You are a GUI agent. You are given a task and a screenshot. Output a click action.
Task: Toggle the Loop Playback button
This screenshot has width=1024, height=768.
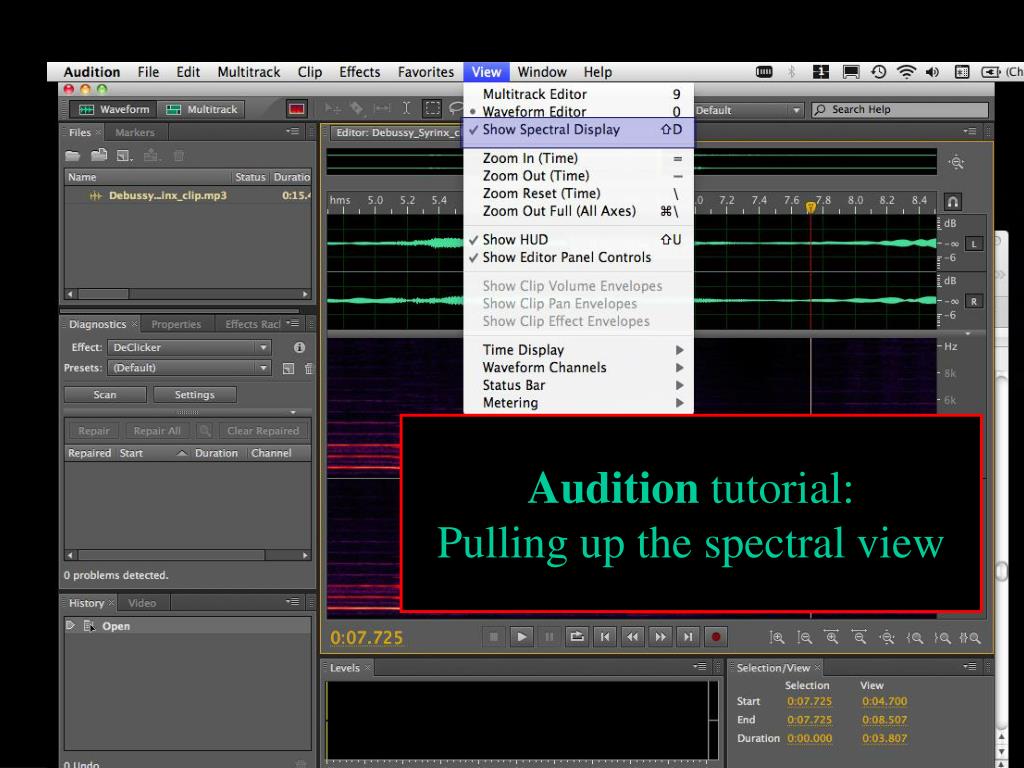[577, 637]
